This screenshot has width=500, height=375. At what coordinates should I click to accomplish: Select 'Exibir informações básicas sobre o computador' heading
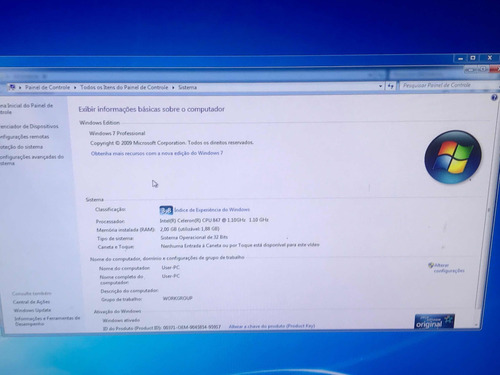(x=152, y=109)
